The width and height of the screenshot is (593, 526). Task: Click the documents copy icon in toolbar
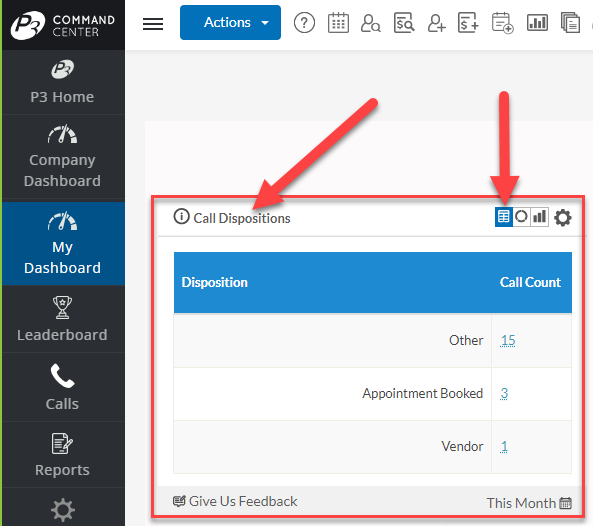(570, 23)
